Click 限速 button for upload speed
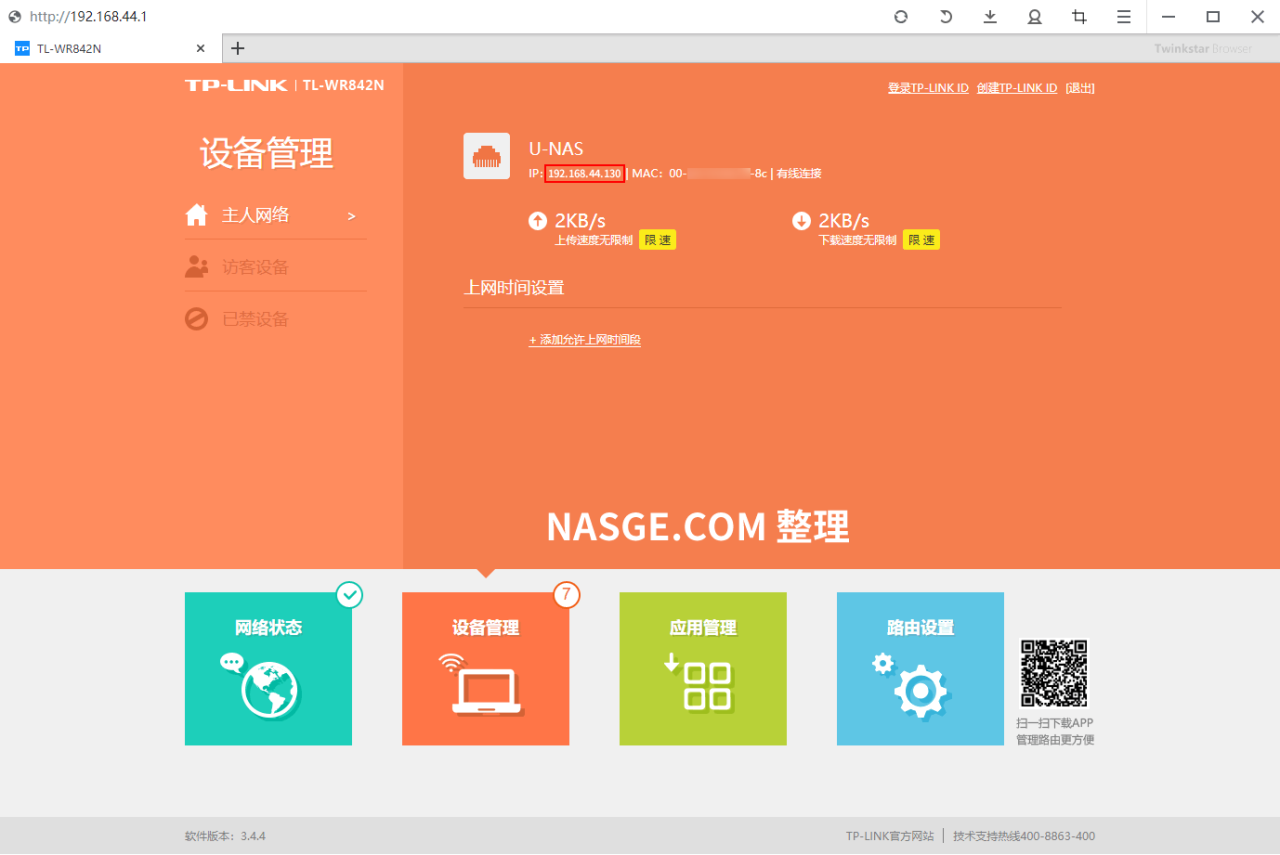 [658, 240]
